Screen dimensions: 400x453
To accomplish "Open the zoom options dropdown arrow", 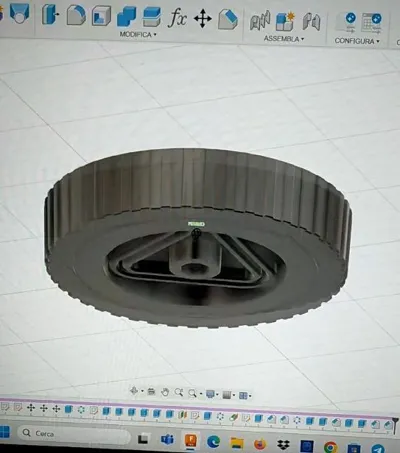I will (x=201, y=394).
